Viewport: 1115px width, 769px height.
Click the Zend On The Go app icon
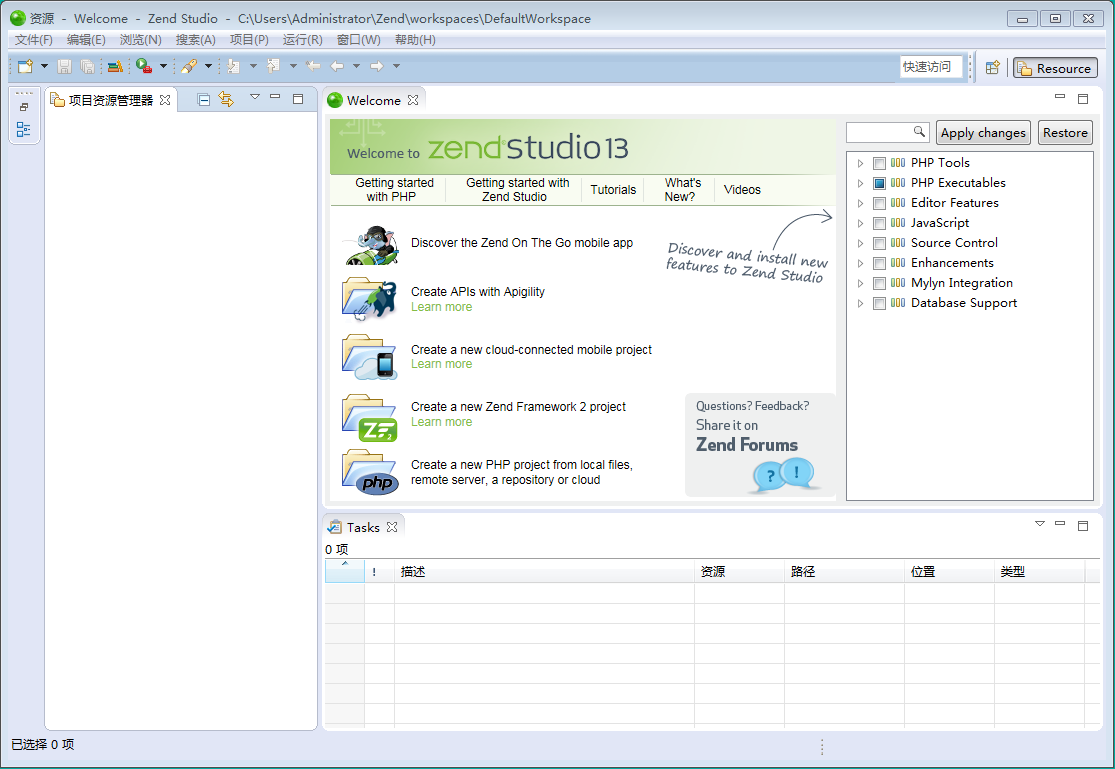tap(369, 244)
